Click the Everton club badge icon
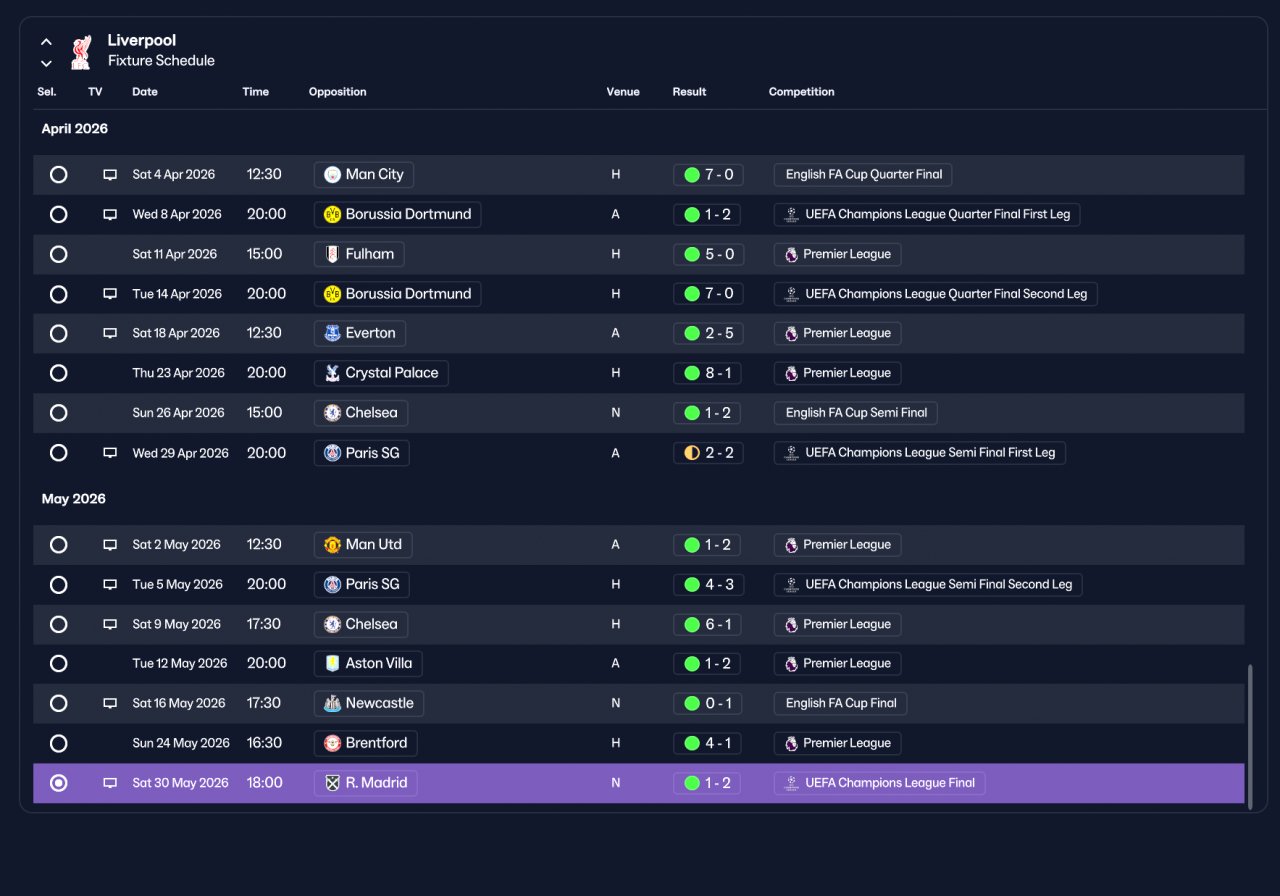The height and width of the screenshot is (896, 1280). [x=333, y=333]
